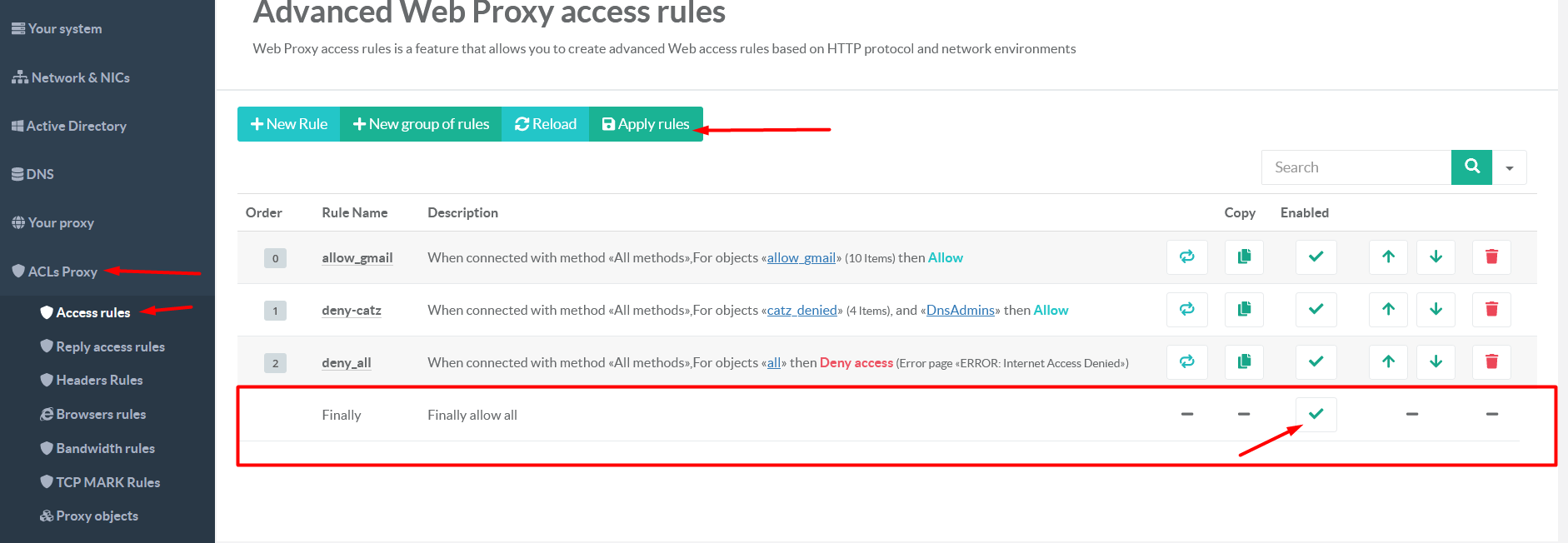The image size is (1568, 543).
Task: Open the catz_denied objects link
Action: [x=801, y=310]
